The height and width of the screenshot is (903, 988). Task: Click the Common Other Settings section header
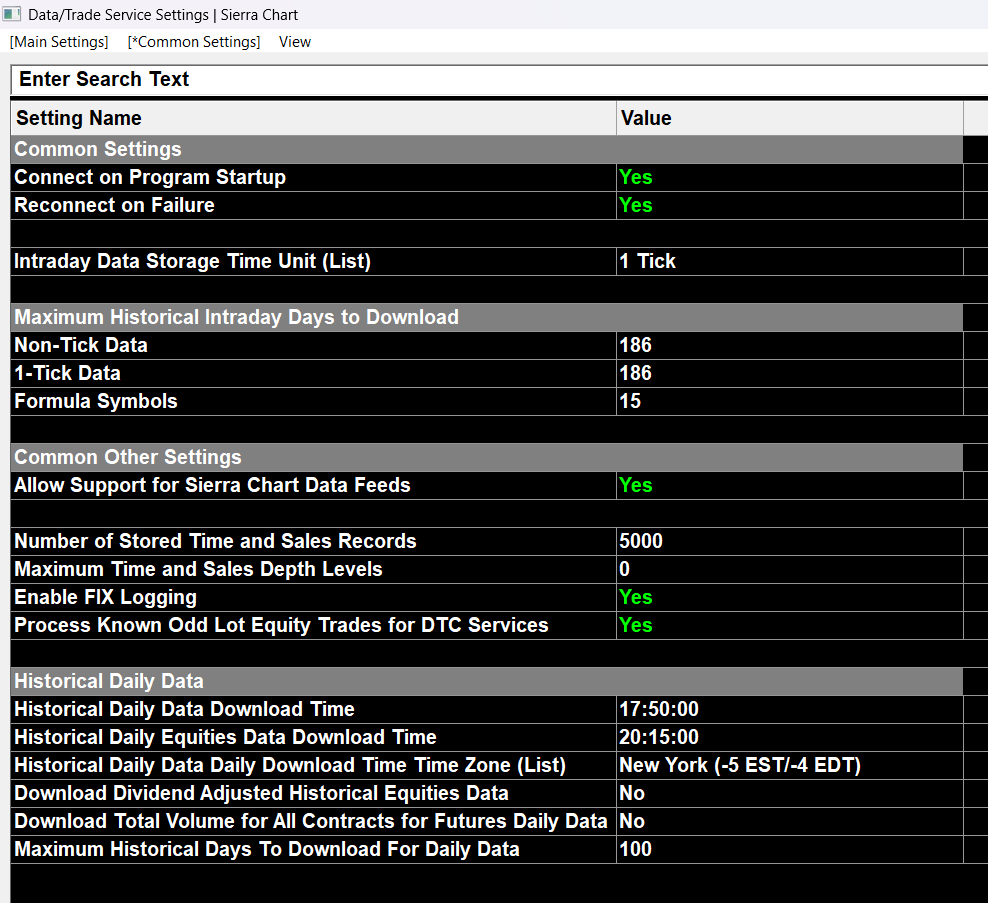(486, 457)
